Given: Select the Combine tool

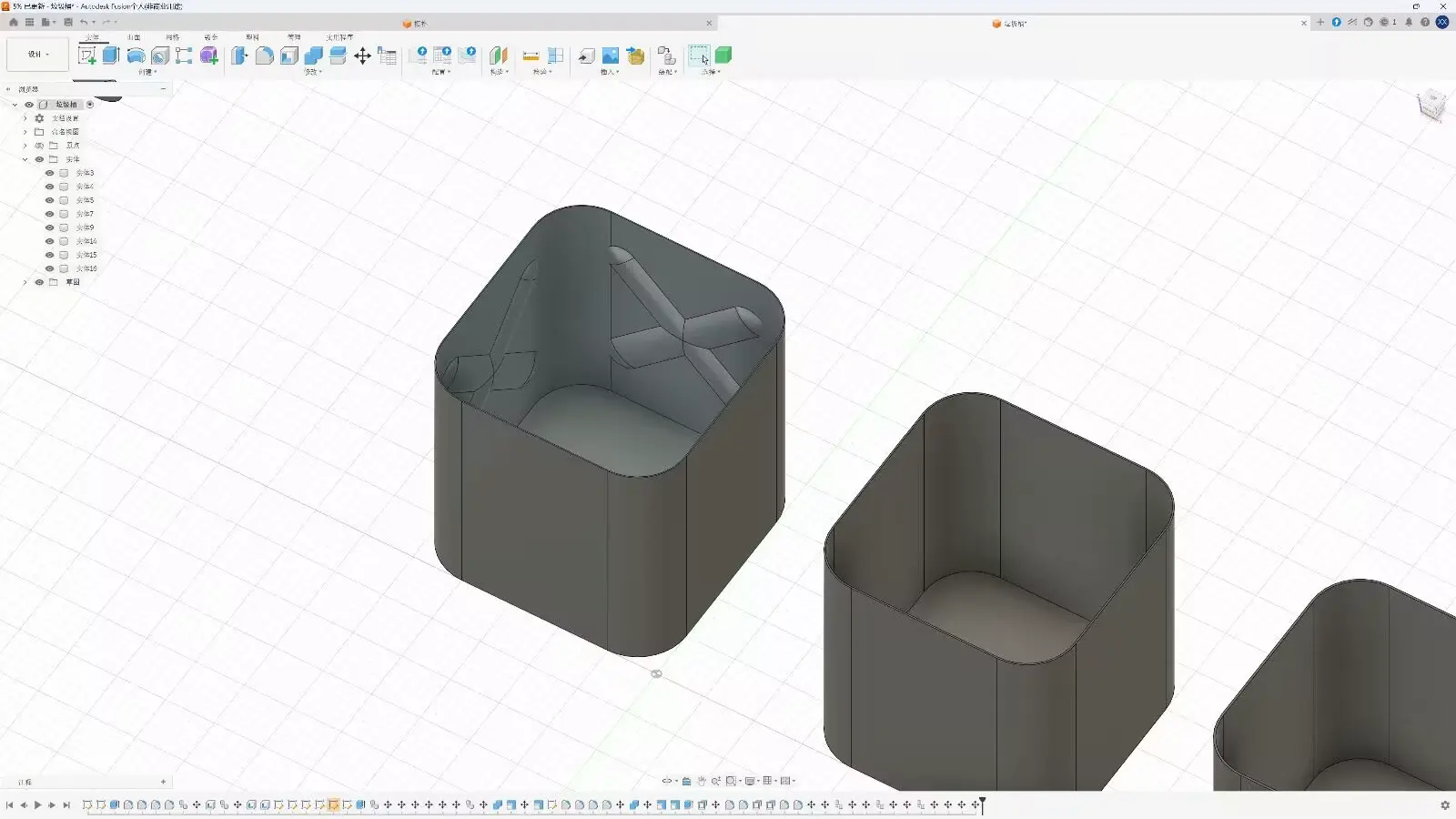Looking at the screenshot, I should click(313, 56).
